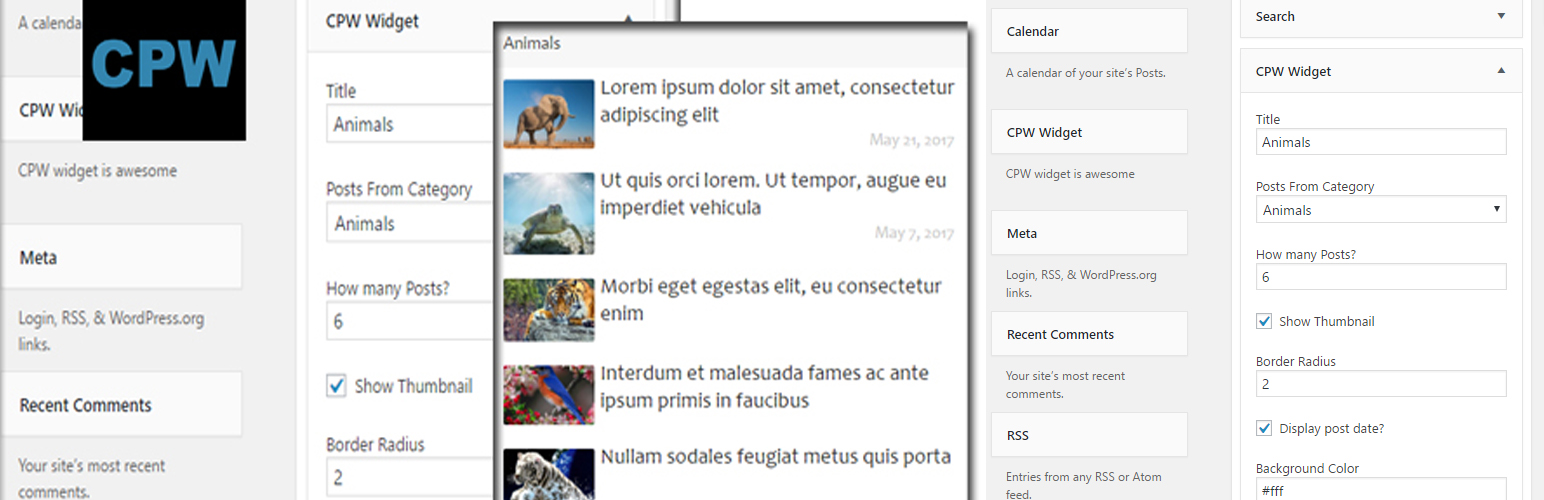Image resolution: width=1544 pixels, height=500 pixels.
Task: Uncheck Display post date option
Action: (x=1264, y=428)
